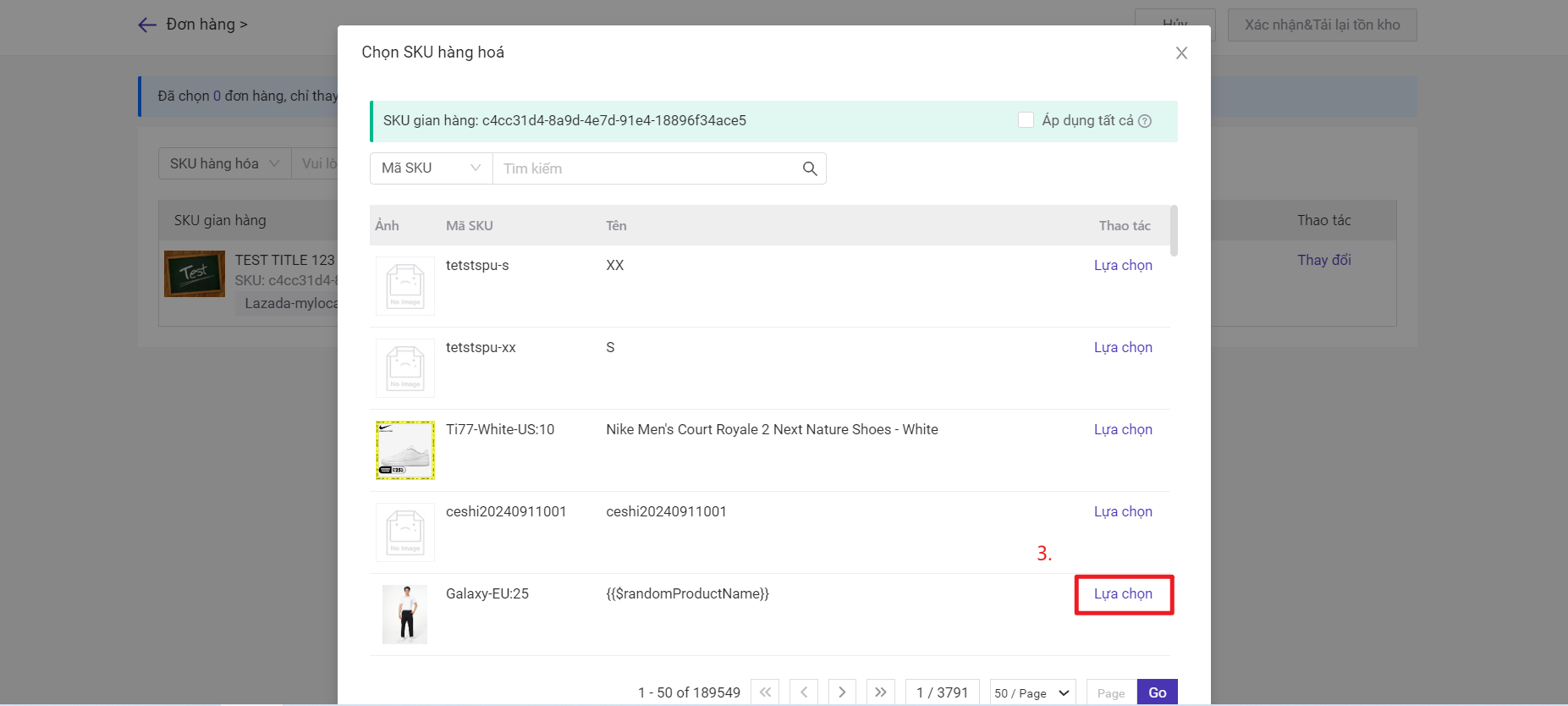Click Lựa chọn for Galaxy-EU:25
Screen dimensions: 1568x706
[1123, 594]
